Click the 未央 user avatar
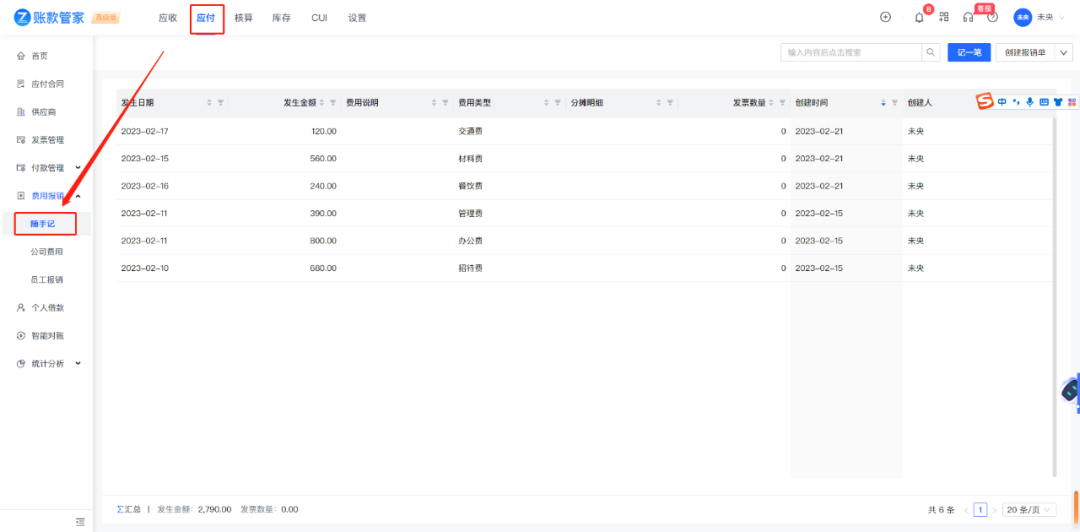The height and width of the screenshot is (532, 1080). click(x=1022, y=17)
